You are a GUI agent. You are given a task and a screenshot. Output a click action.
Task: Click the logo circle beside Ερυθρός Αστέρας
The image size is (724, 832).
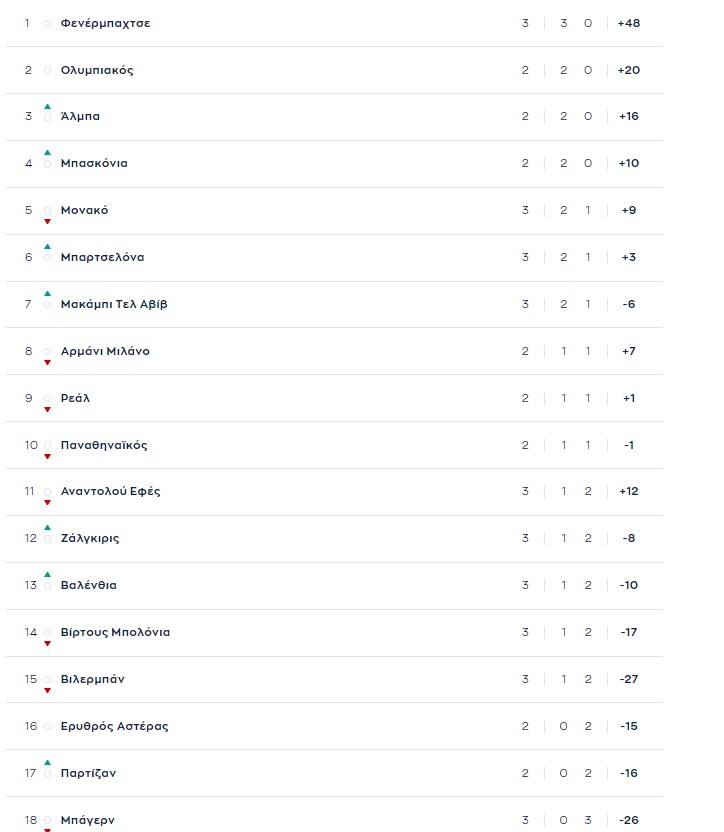point(47,726)
